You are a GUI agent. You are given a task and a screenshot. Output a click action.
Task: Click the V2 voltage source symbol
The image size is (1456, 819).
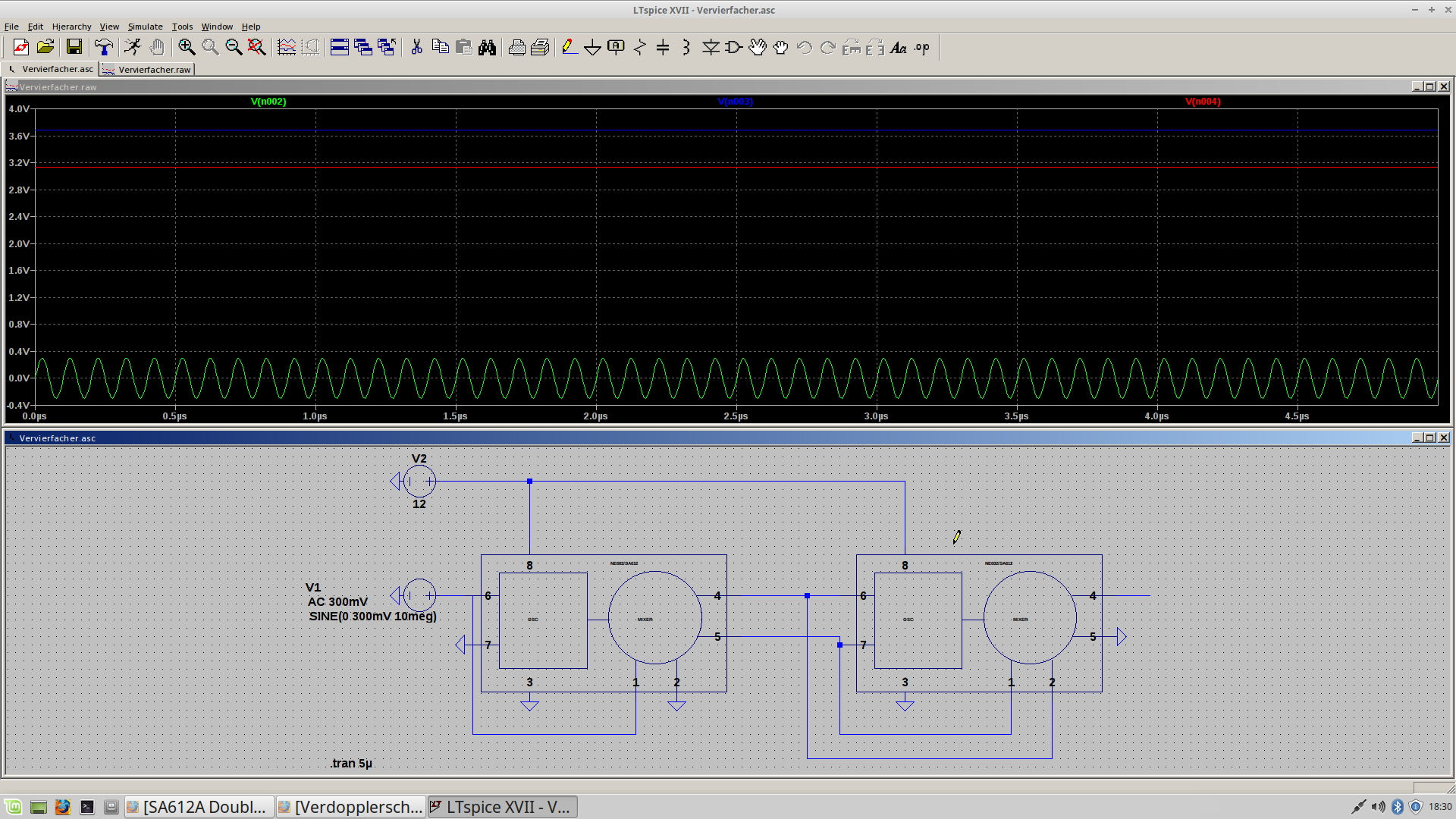419,481
